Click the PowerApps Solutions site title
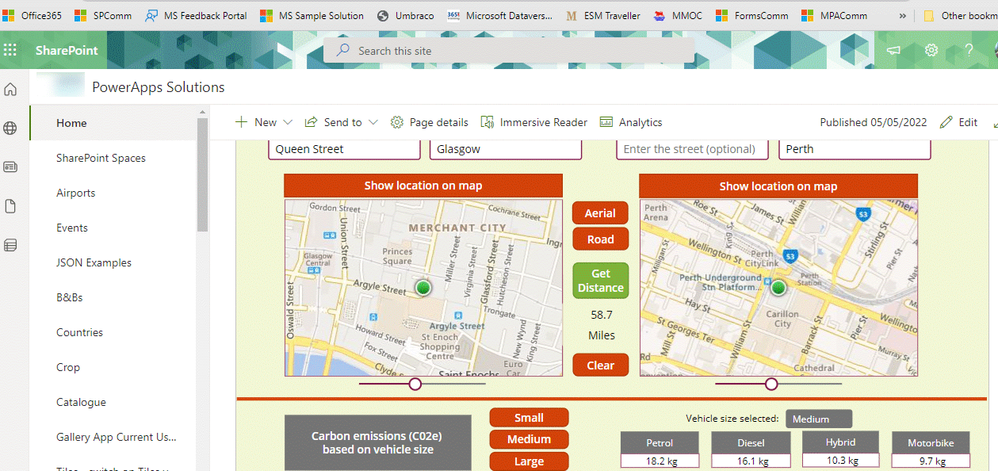Viewport: 998px width, 471px height. pos(158,87)
